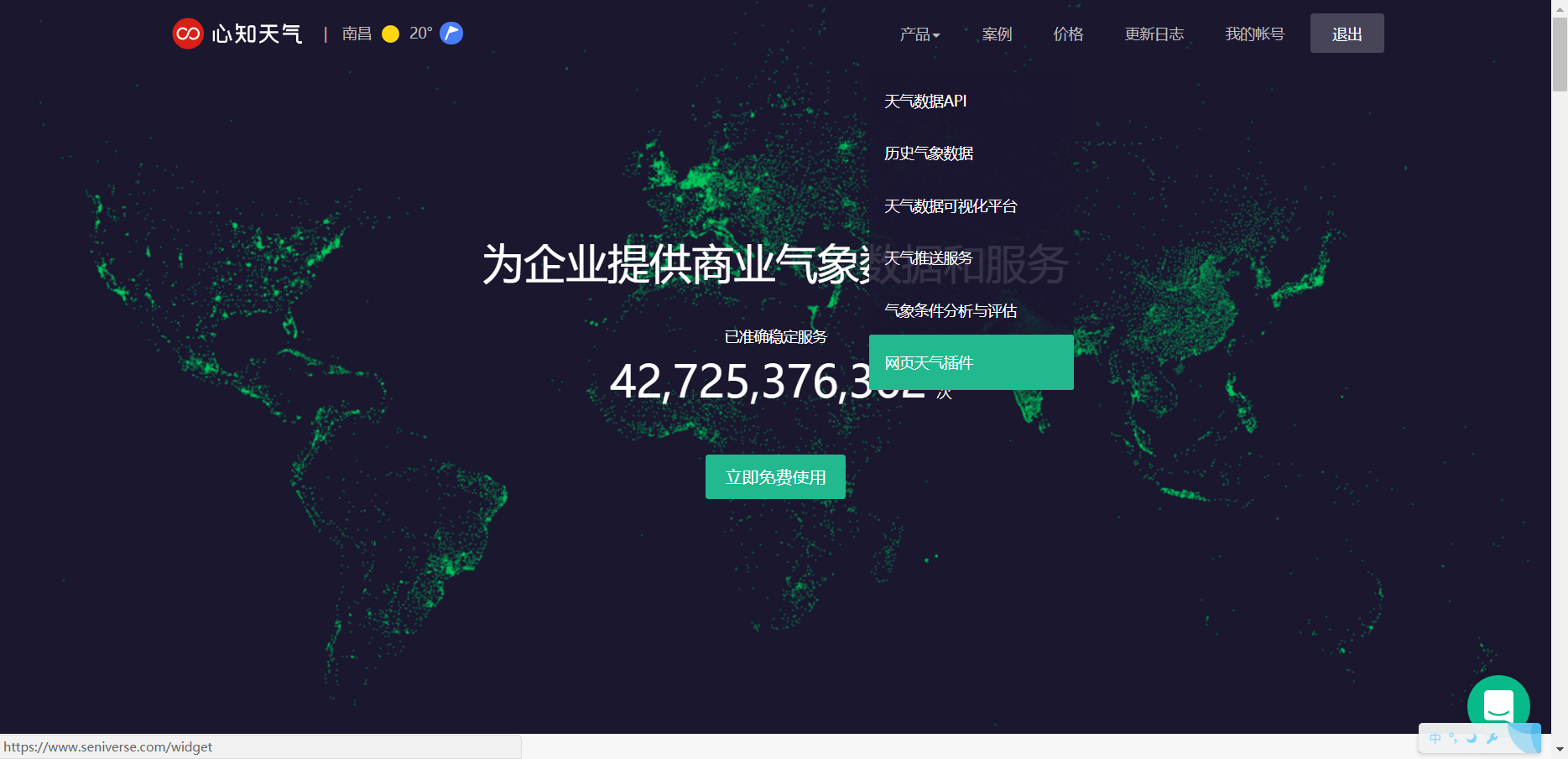Viewport: 1568px width, 759px height.
Task: Click the 南昌 city name
Action: coord(357,34)
